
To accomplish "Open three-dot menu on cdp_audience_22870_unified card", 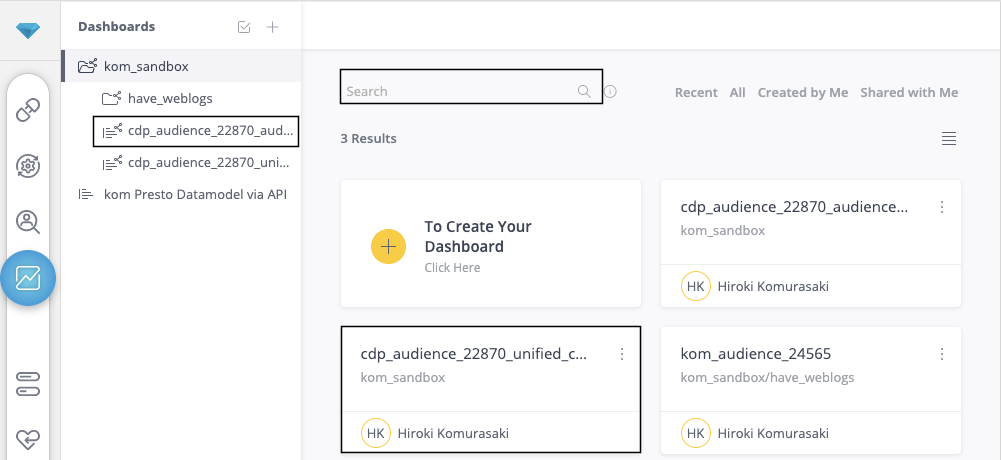I will (x=622, y=354).
